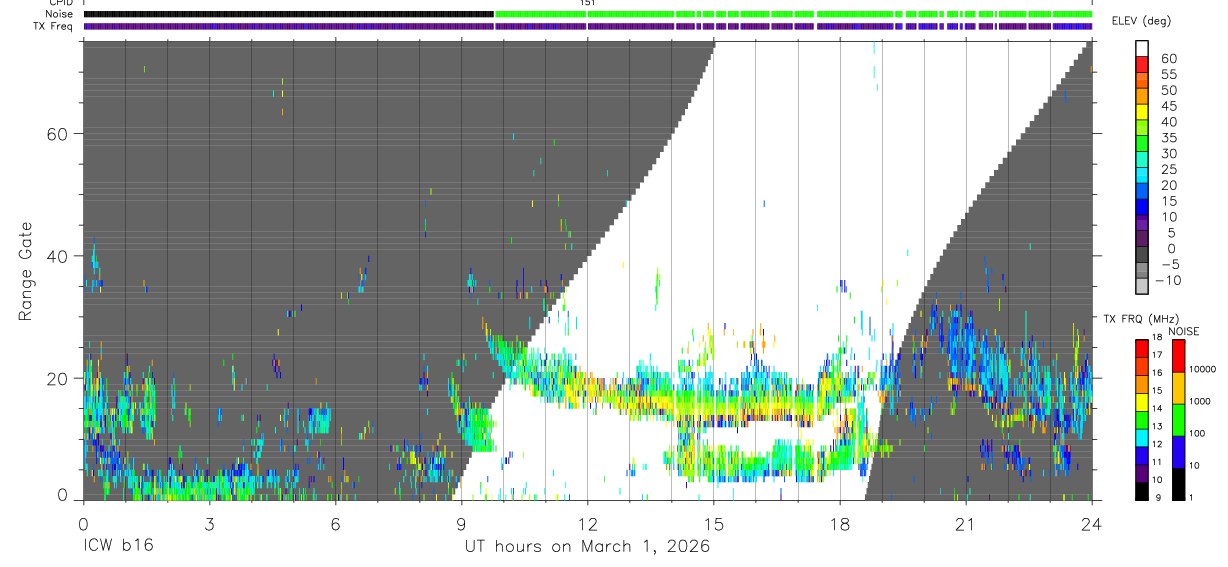Click the 'NOISE' legend title
The width and height of the screenshot is (1228, 567).
point(1182,331)
